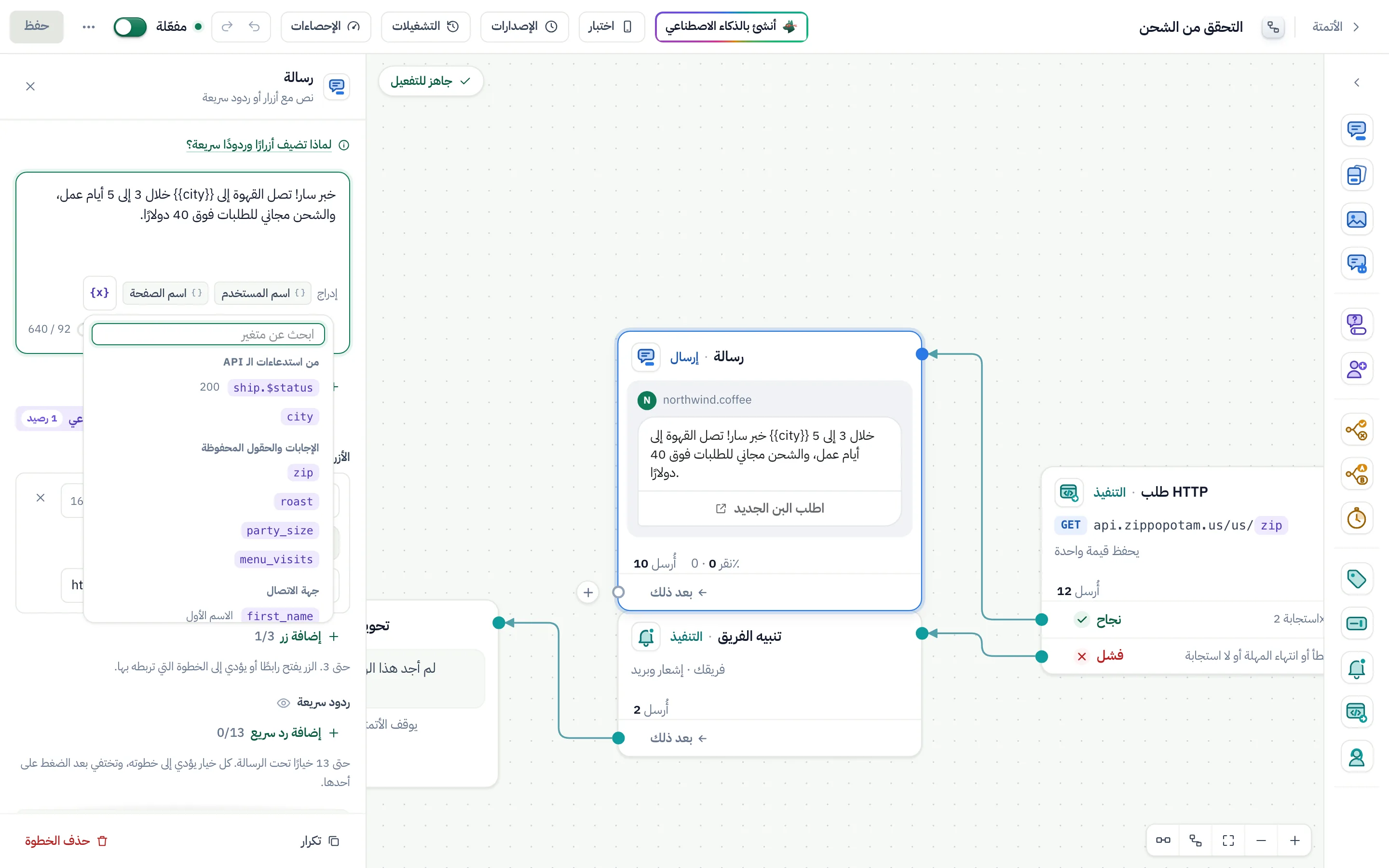Click اطلب البن الجديد button in message card
Image resolution: width=1389 pixels, height=868 pixels.
click(x=770, y=508)
